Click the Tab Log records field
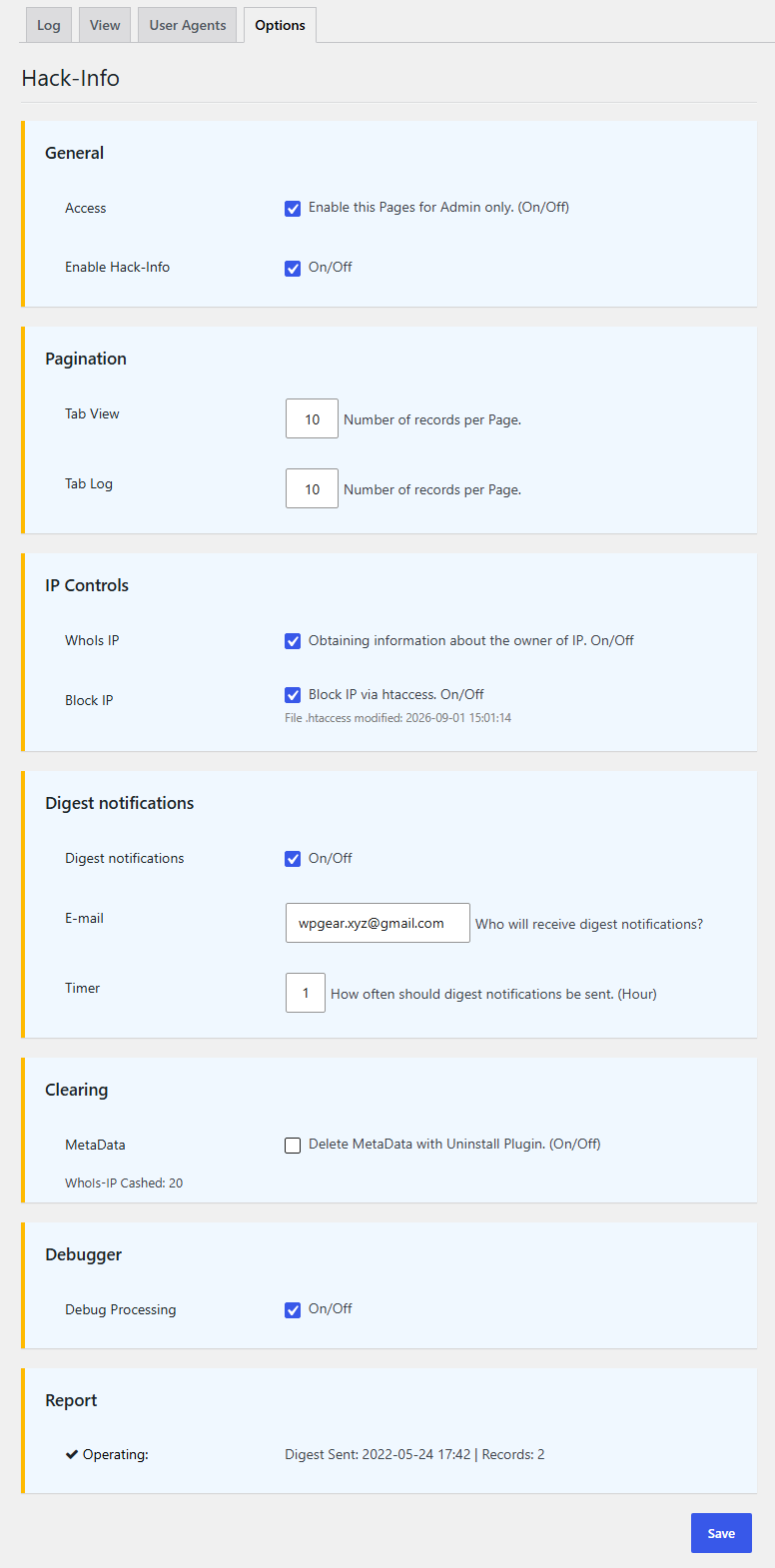Image resolution: width=775 pixels, height=1568 pixels. click(312, 489)
